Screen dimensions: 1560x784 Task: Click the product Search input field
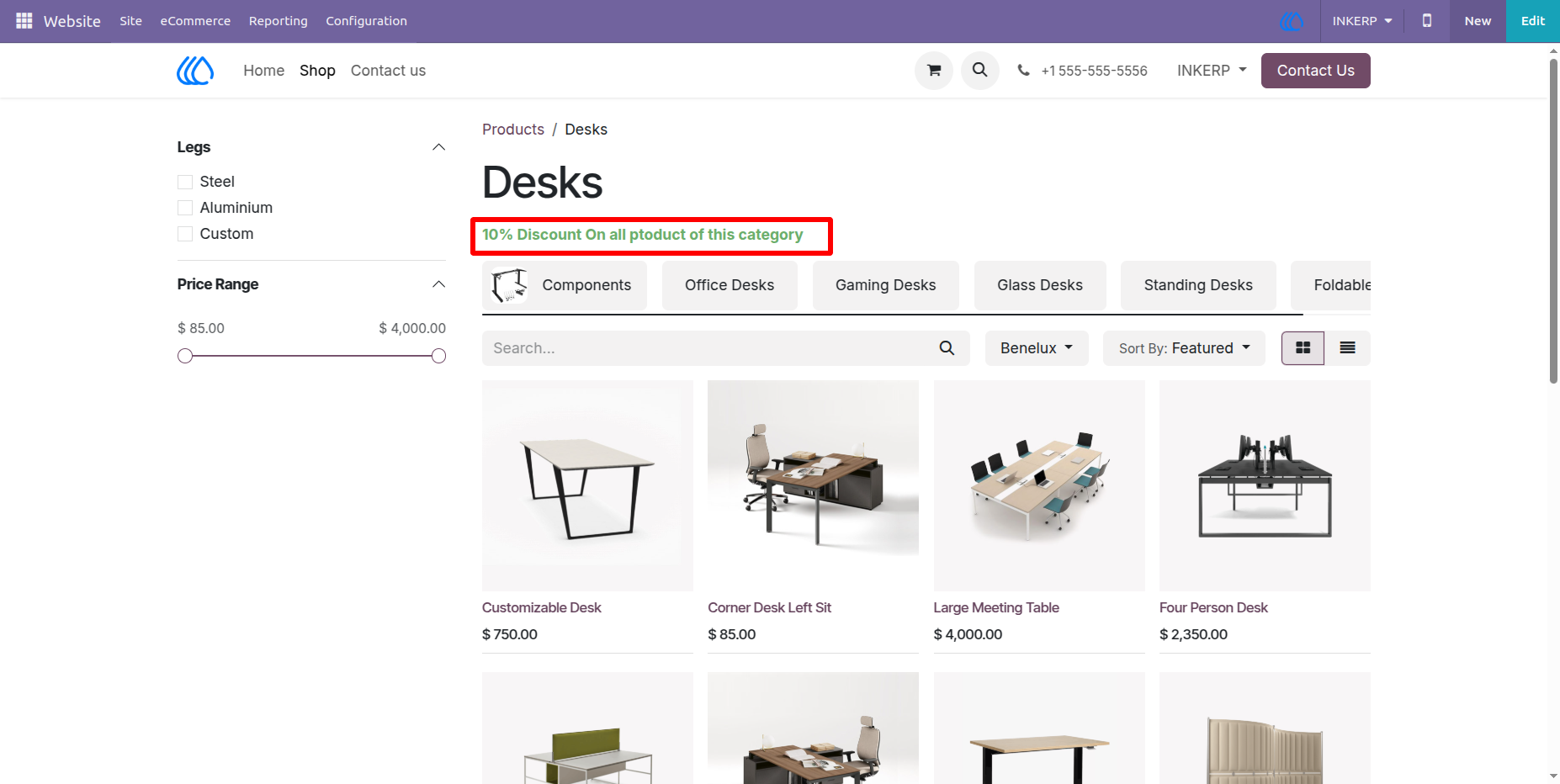tap(707, 348)
